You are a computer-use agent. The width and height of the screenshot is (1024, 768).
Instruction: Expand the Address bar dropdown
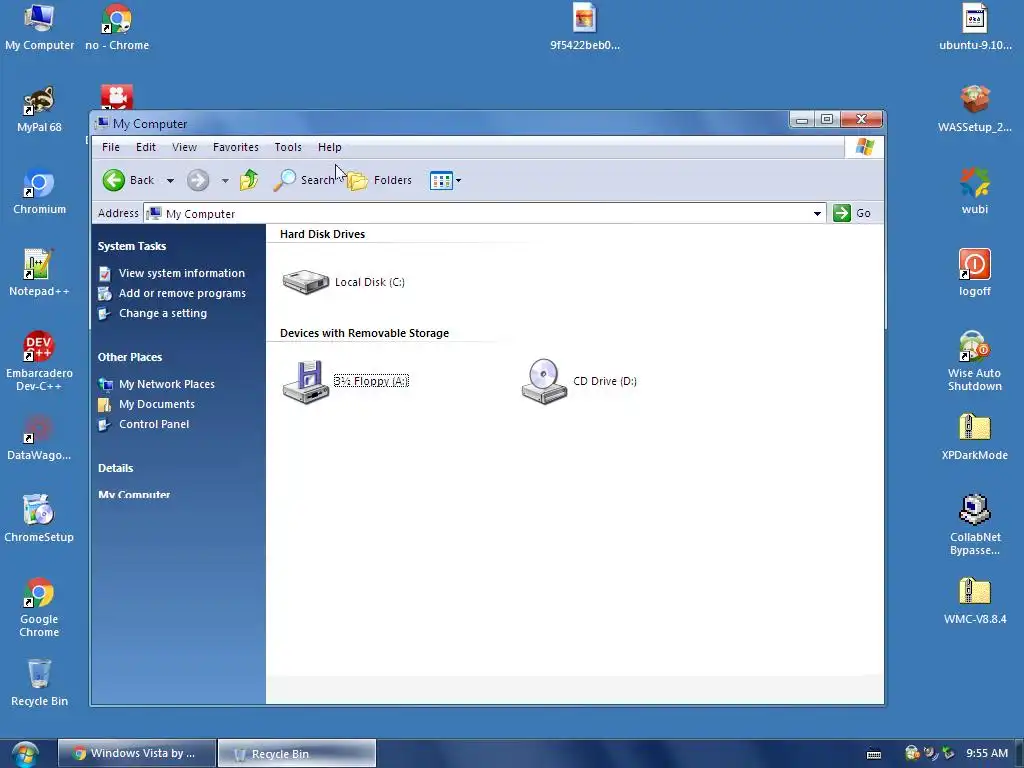click(x=817, y=214)
